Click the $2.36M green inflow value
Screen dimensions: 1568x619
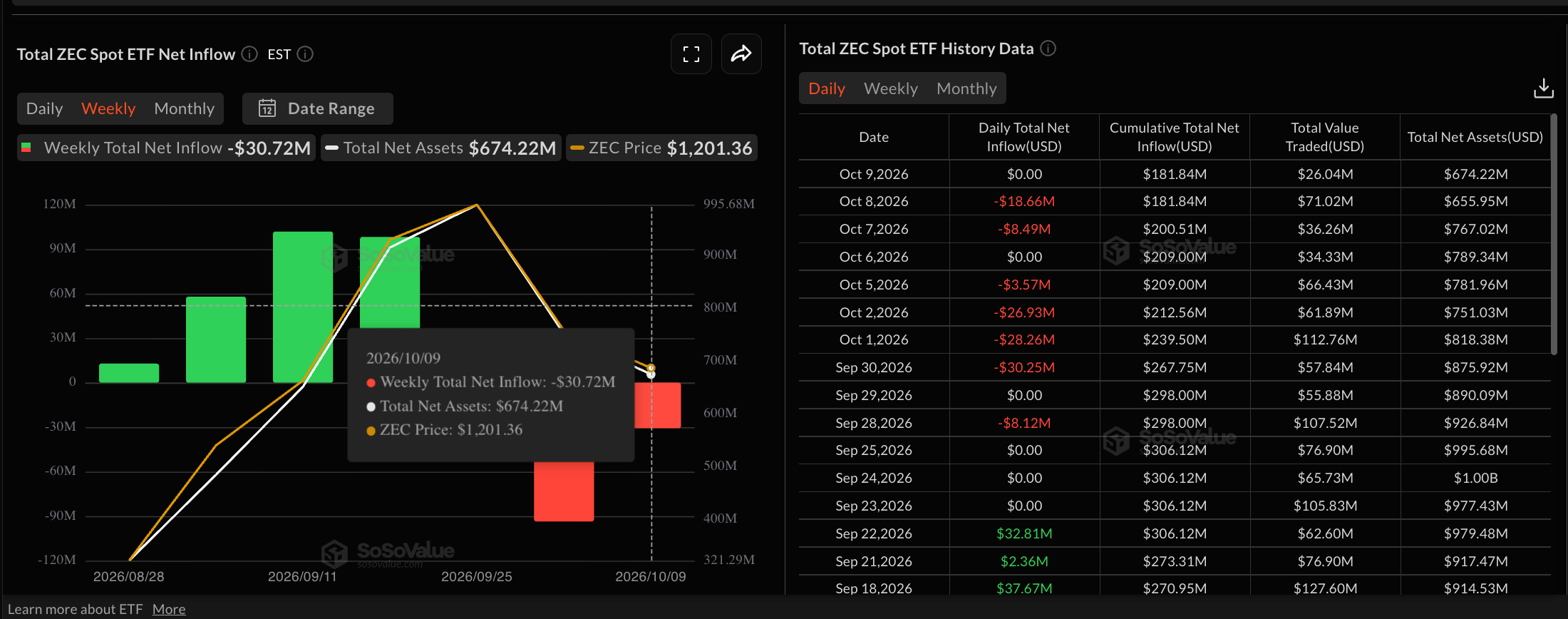click(1024, 561)
